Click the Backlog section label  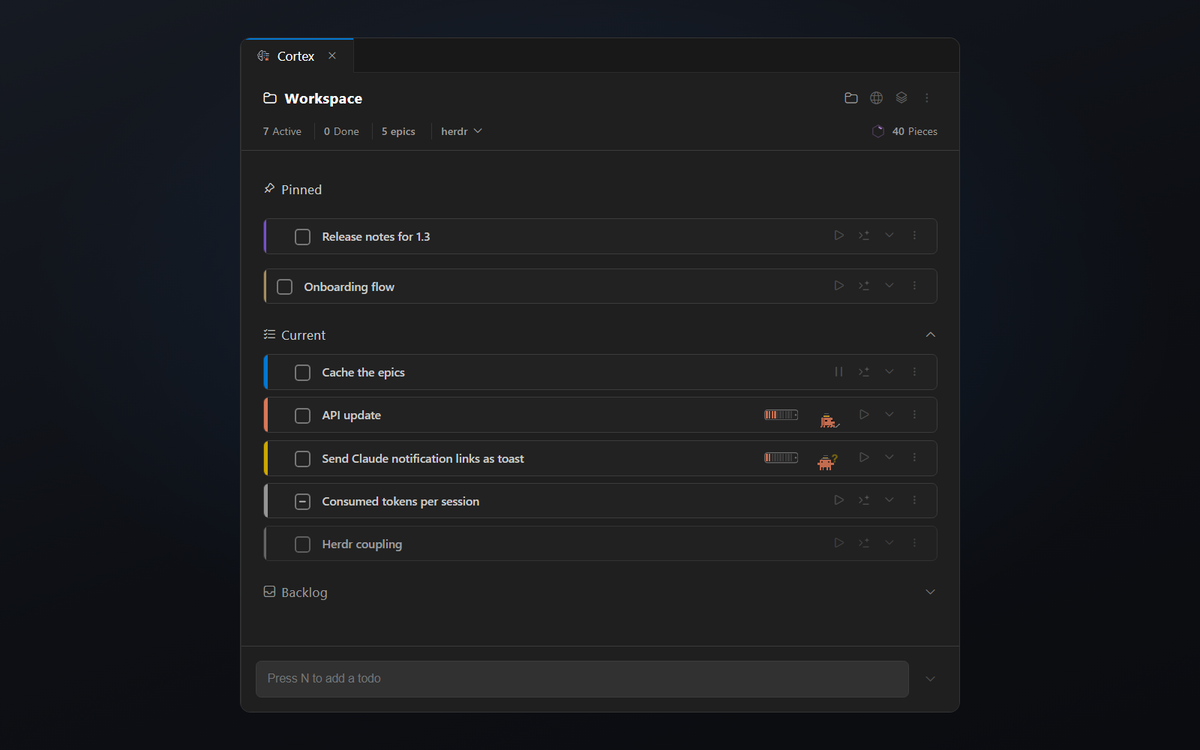[304, 592]
